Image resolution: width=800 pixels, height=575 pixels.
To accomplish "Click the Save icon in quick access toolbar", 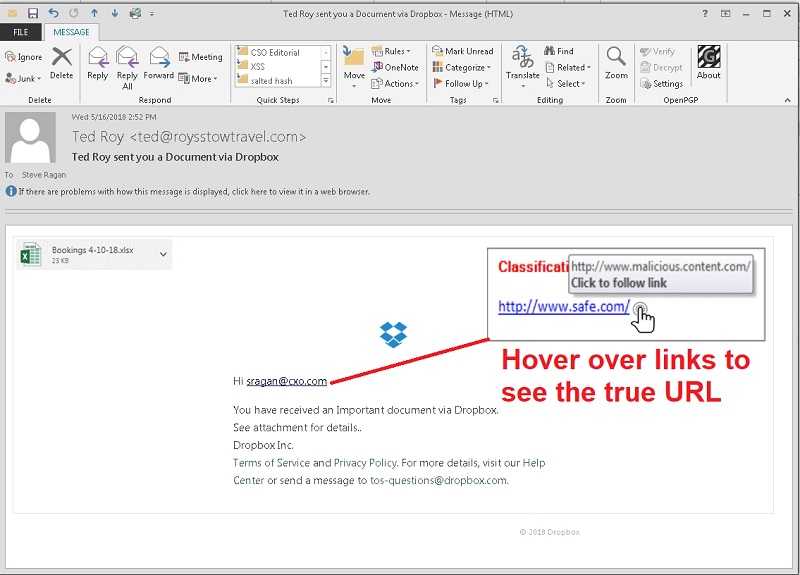I will point(33,14).
